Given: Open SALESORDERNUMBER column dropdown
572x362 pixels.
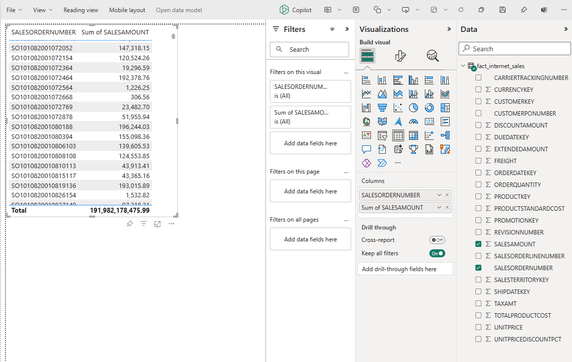Looking at the screenshot, I should (439, 195).
